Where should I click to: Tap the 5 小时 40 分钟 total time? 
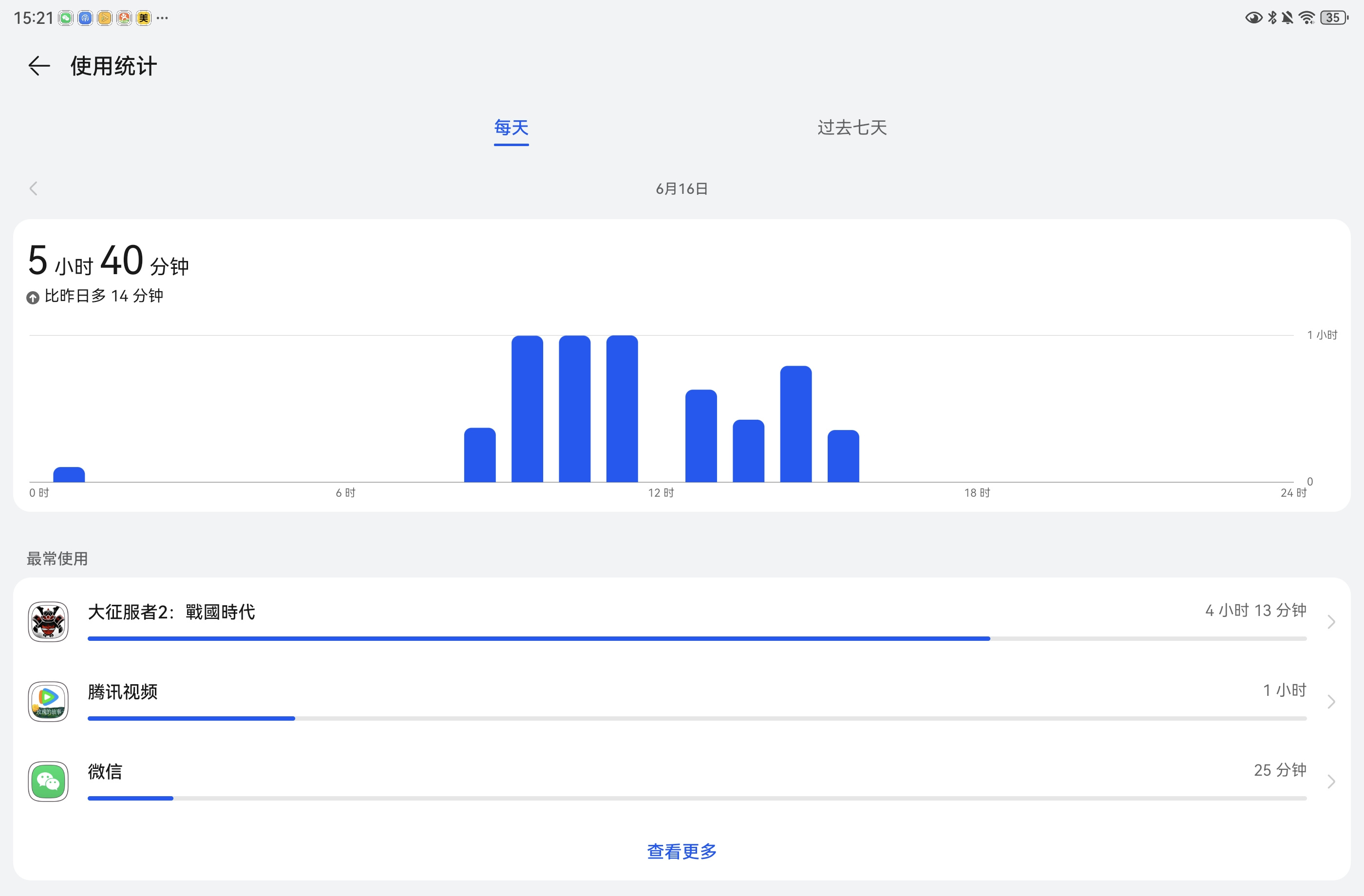pos(108,261)
